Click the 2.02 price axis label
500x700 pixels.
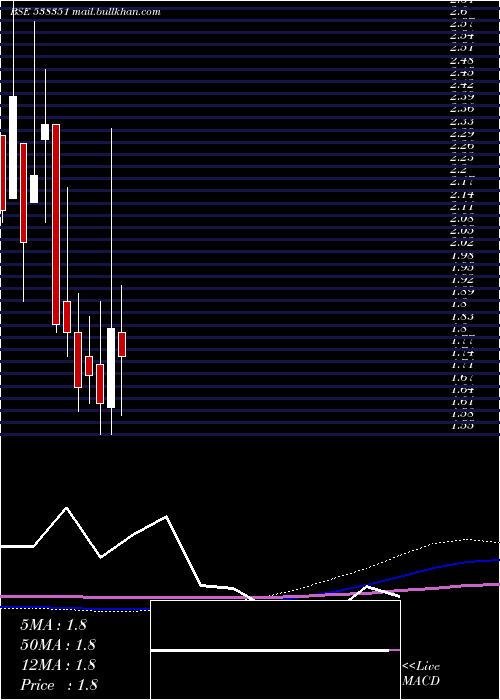click(462, 243)
